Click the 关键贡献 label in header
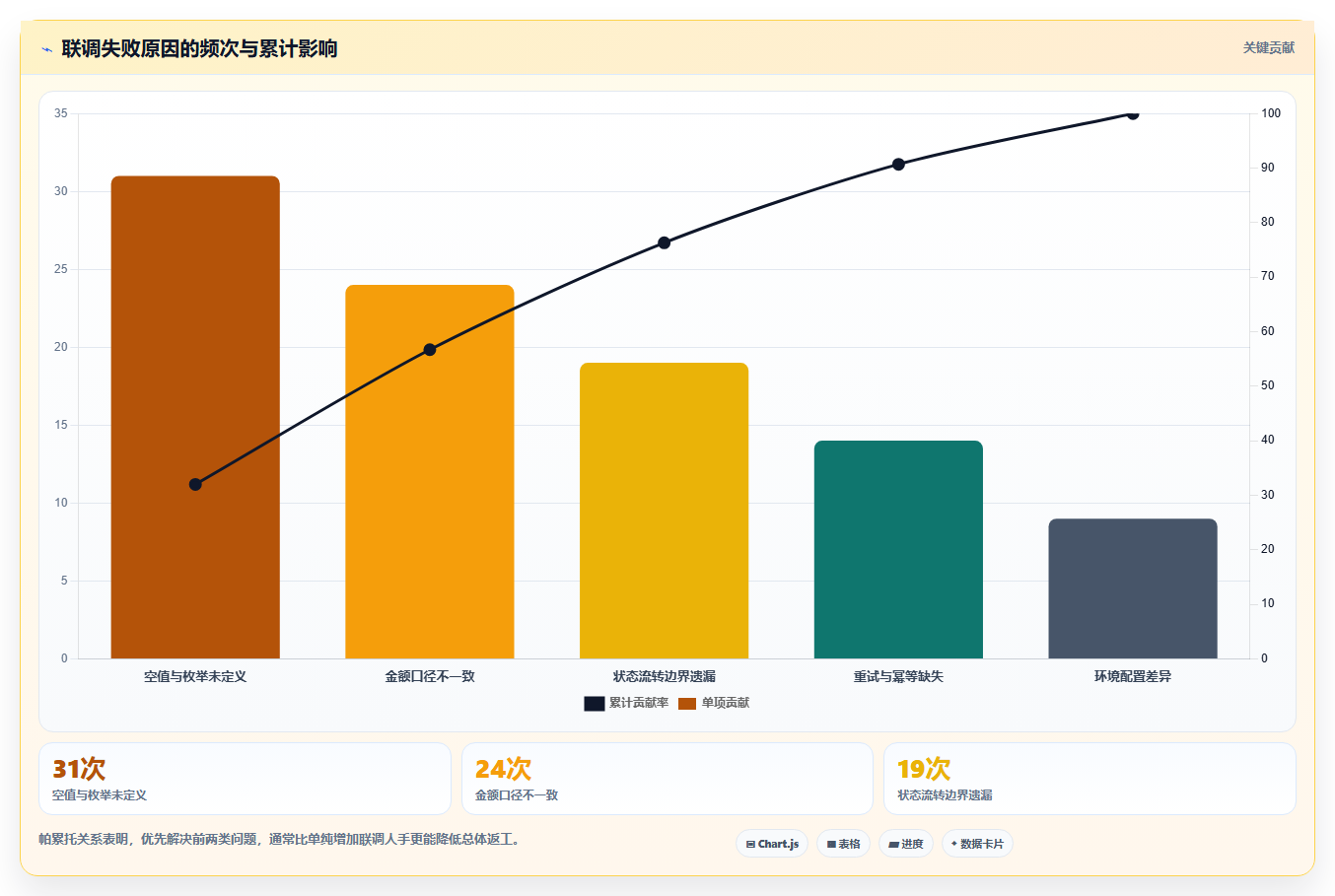 click(1268, 47)
